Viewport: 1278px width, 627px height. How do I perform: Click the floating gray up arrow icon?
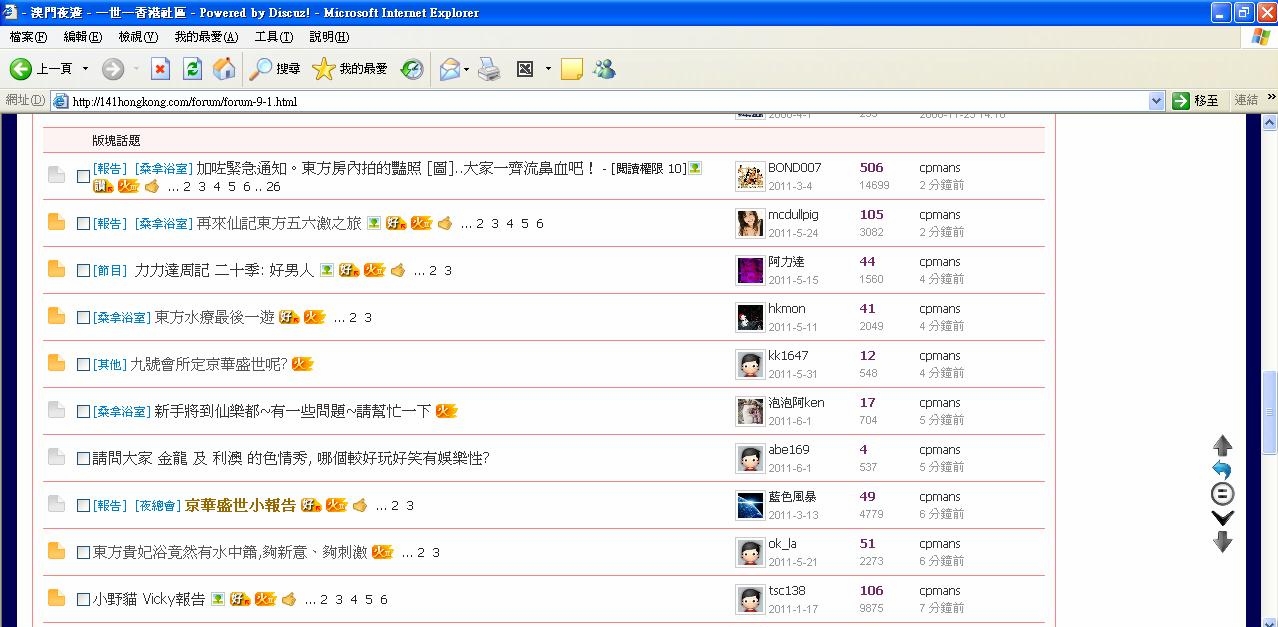(1222, 446)
